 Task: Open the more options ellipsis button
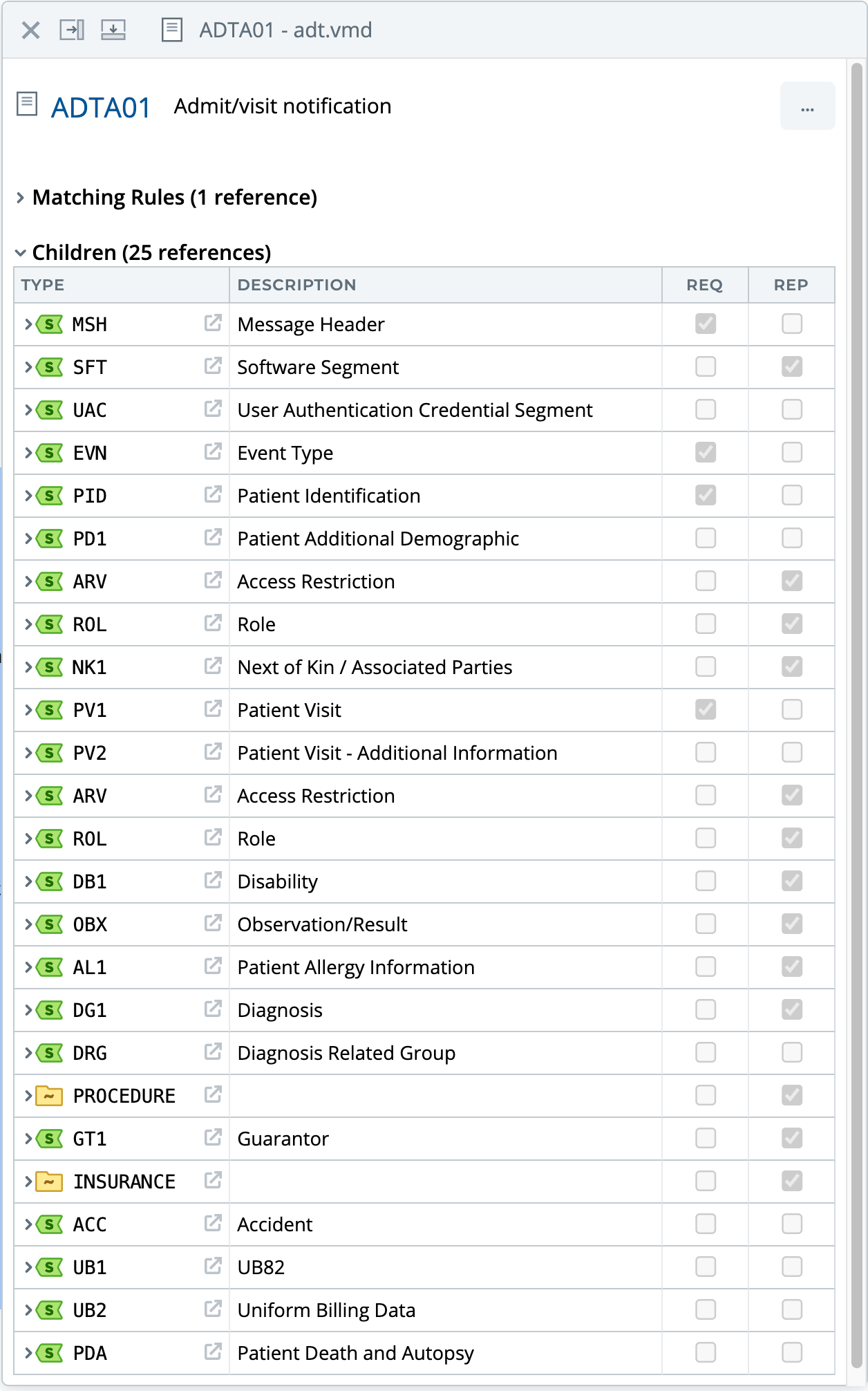(807, 106)
